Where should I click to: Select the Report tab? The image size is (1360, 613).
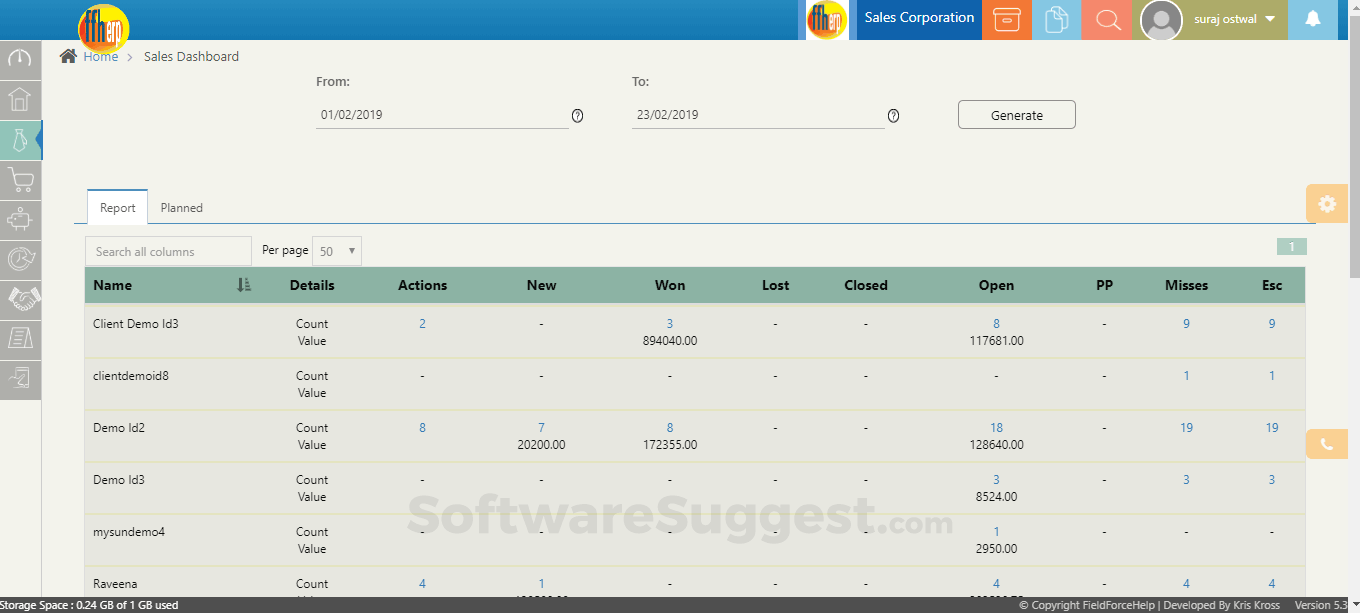(x=117, y=207)
